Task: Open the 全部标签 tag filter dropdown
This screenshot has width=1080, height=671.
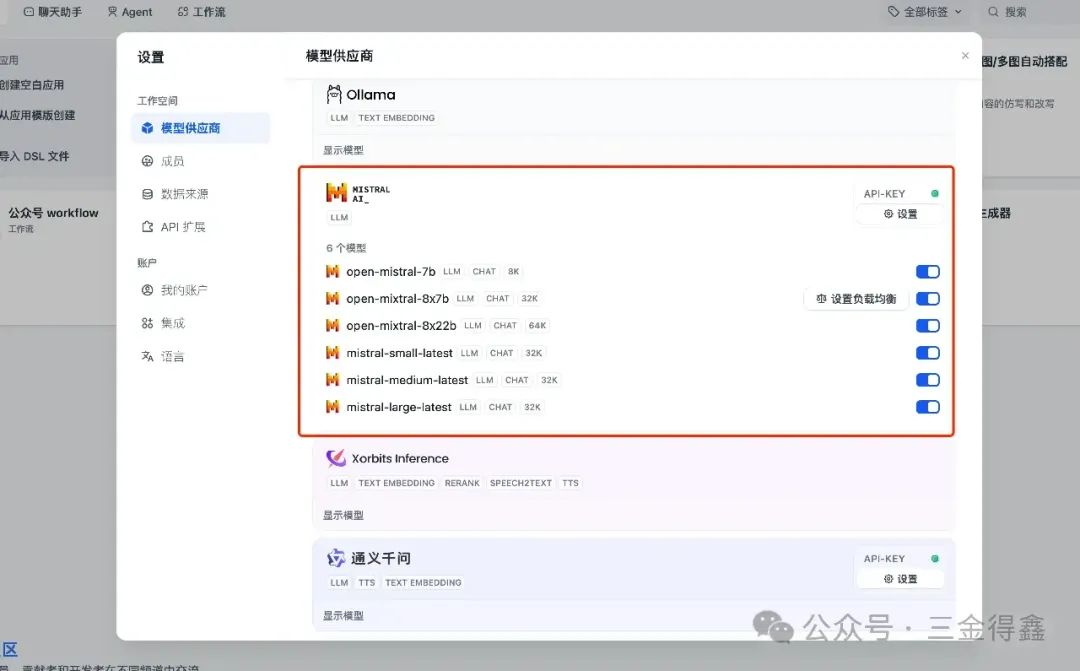Action: pyautogui.click(x=925, y=12)
